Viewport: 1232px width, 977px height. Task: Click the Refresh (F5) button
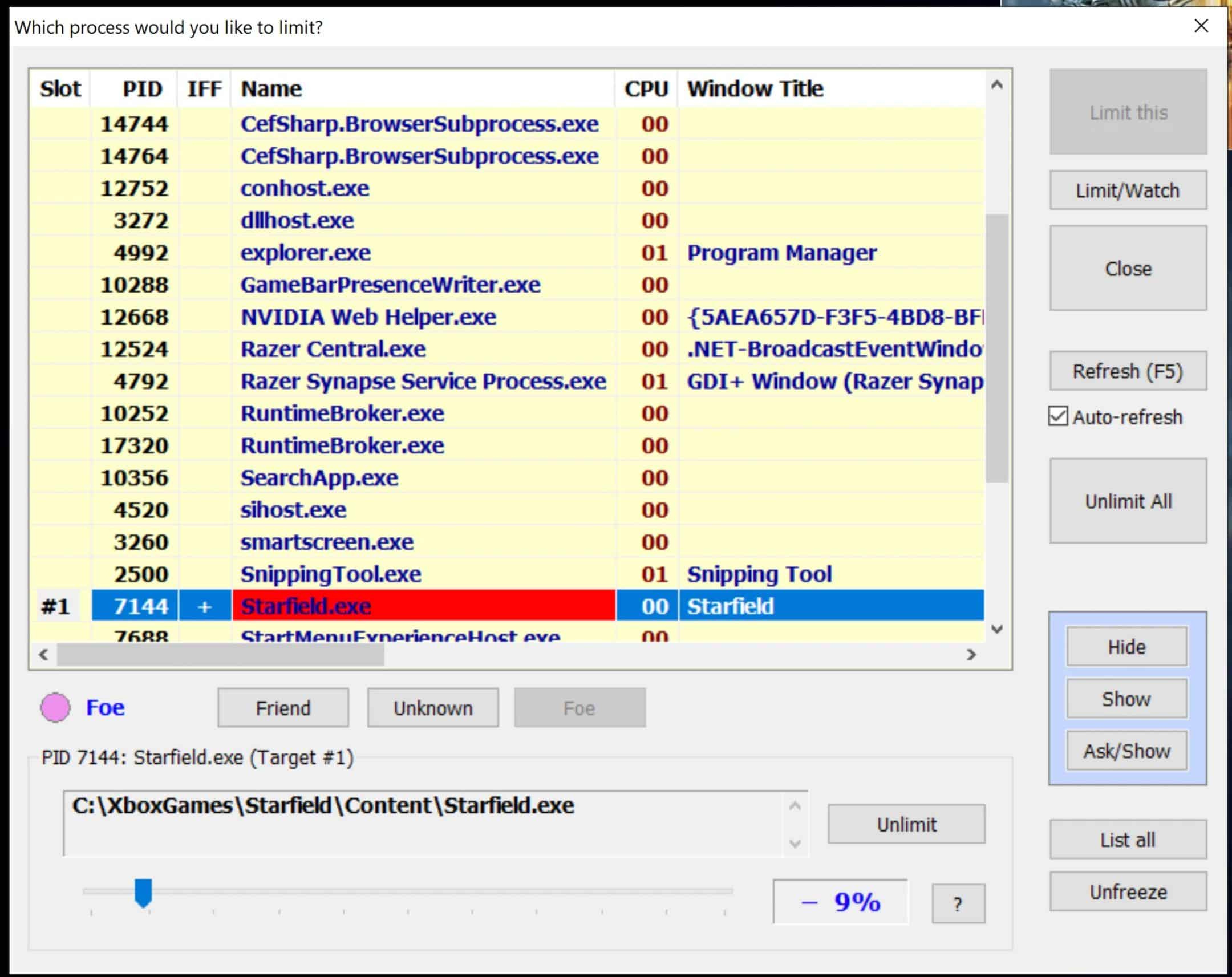1128,371
